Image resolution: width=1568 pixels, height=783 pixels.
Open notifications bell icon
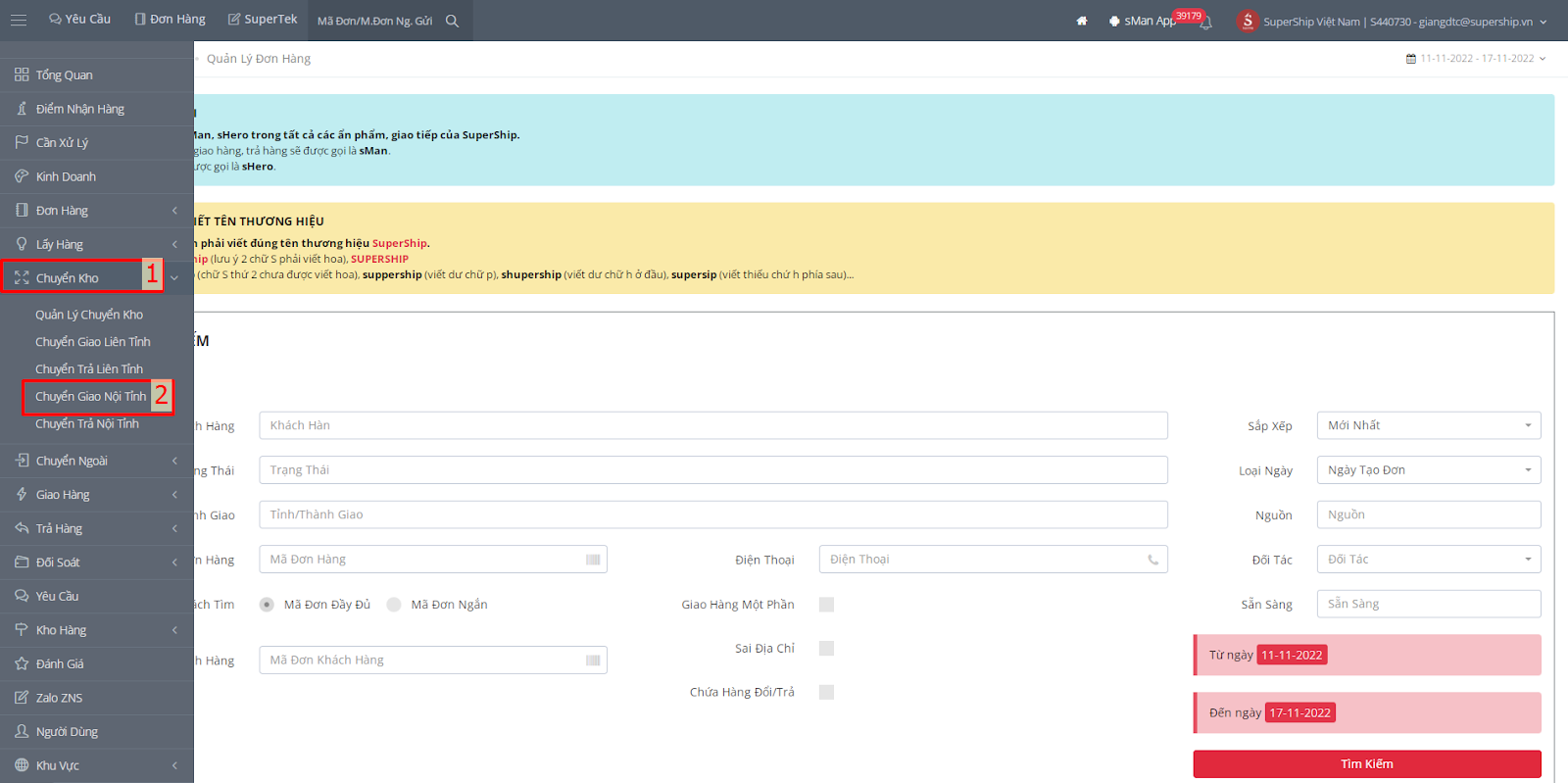pyautogui.click(x=1206, y=23)
